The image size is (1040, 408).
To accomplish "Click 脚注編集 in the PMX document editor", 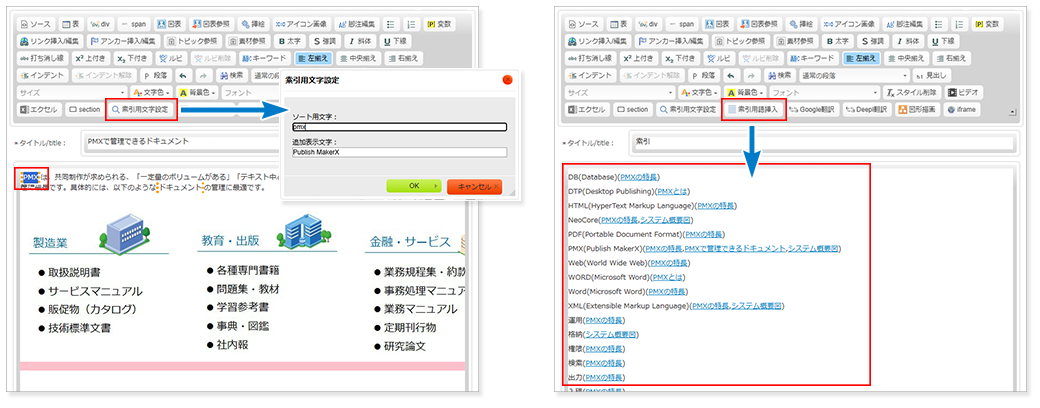I will tap(358, 24).
